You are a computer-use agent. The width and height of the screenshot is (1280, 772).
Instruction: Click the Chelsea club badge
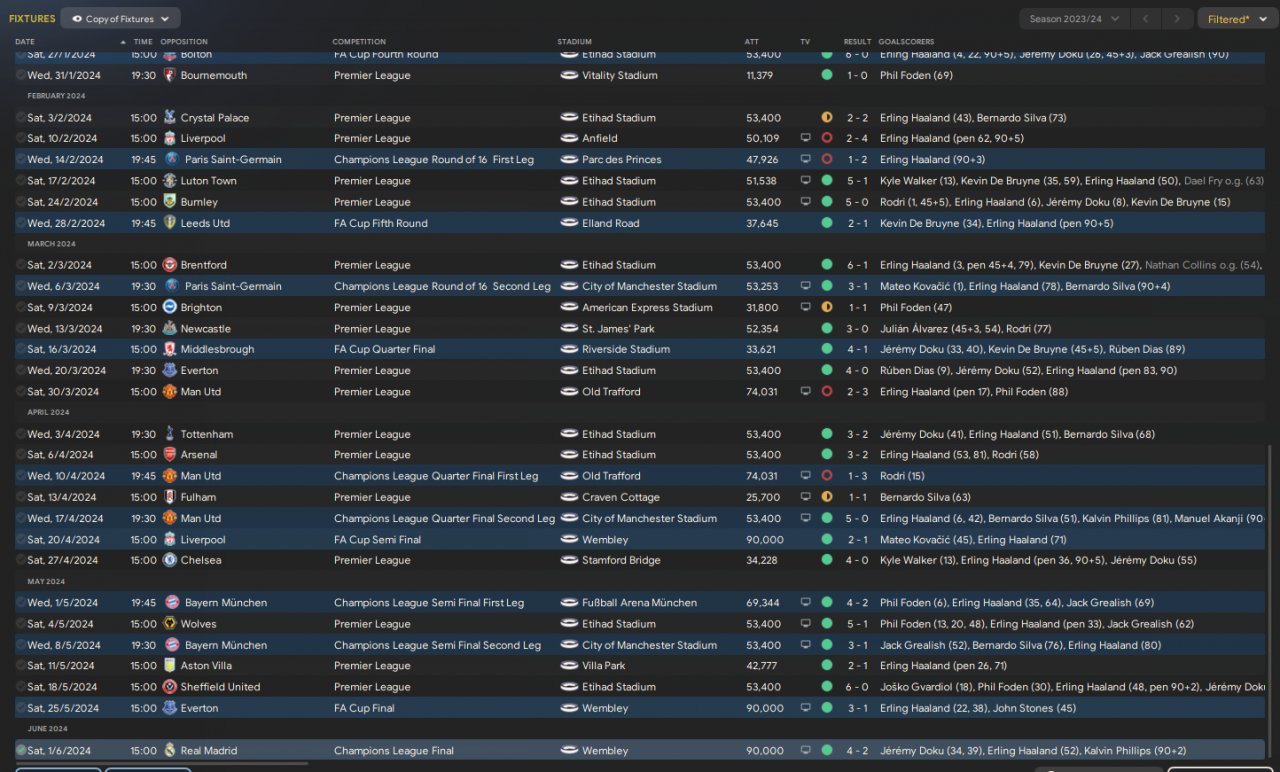pos(169,560)
